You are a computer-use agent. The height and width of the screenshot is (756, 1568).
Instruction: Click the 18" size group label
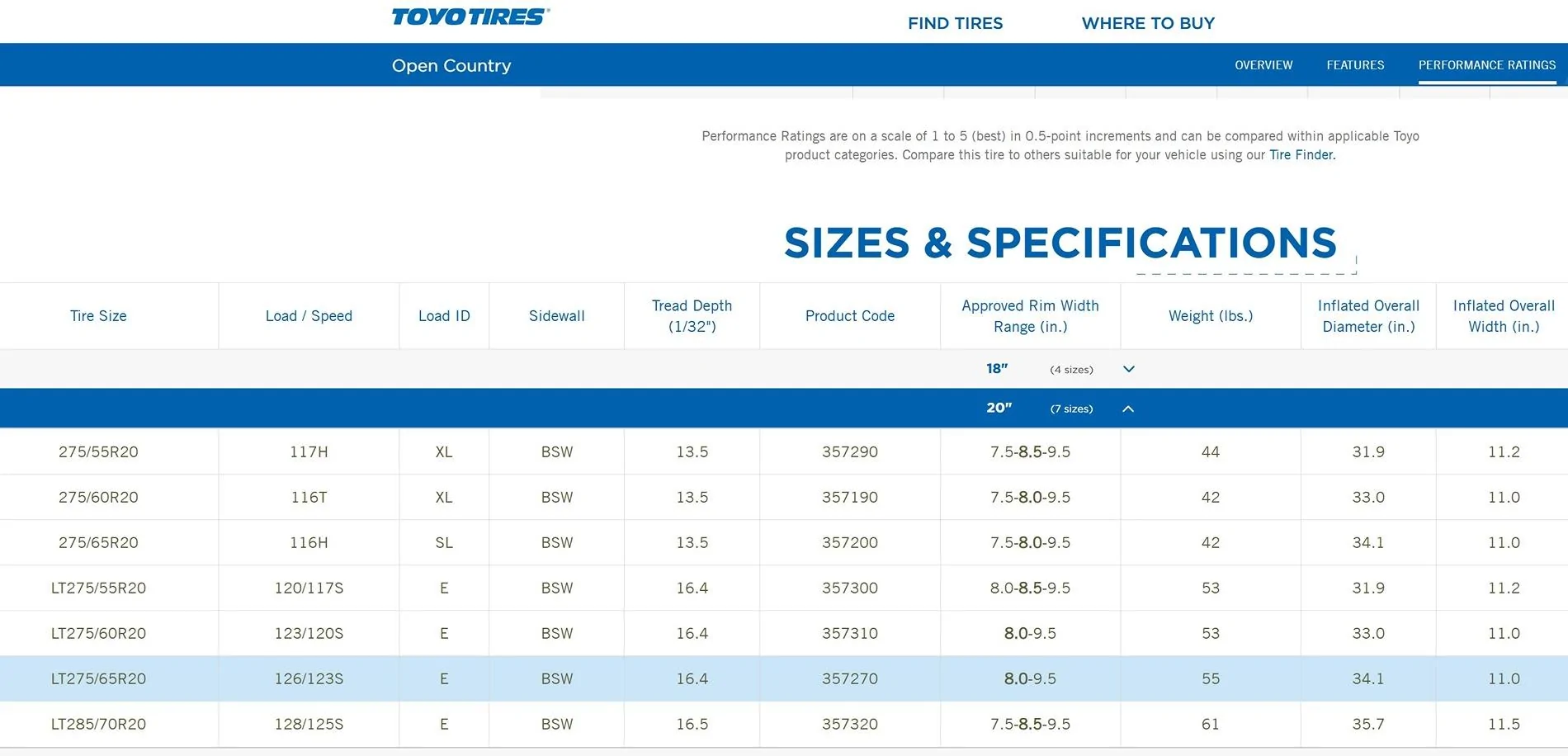click(x=997, y=369)
